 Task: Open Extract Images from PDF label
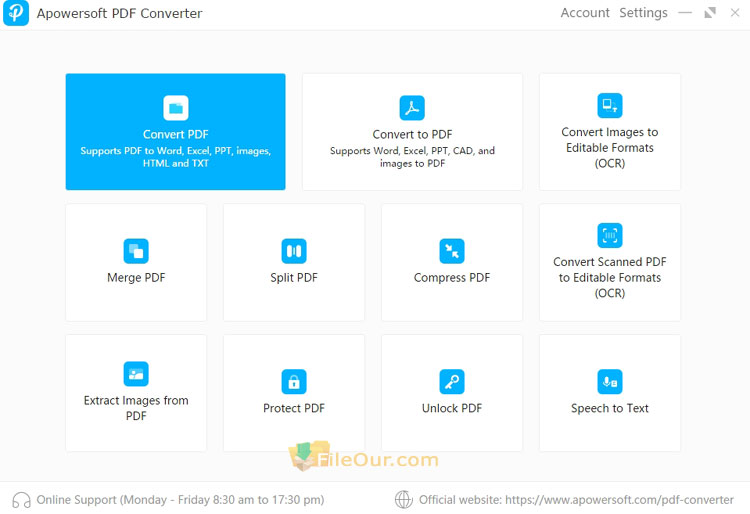point(136,408)
